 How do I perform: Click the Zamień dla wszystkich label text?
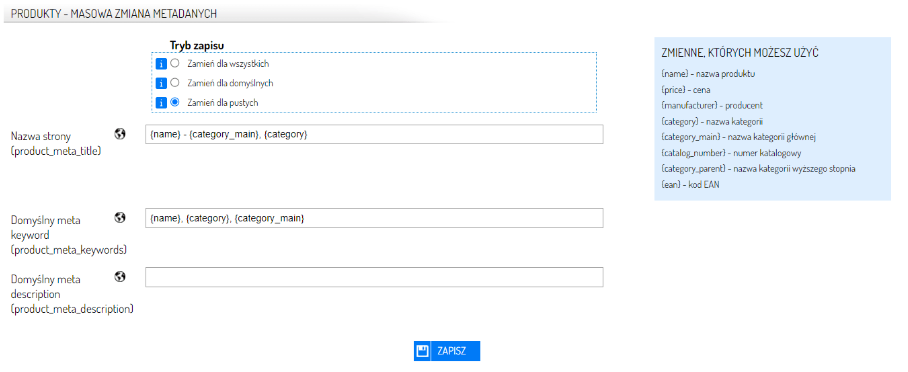(x=228, y=64)
